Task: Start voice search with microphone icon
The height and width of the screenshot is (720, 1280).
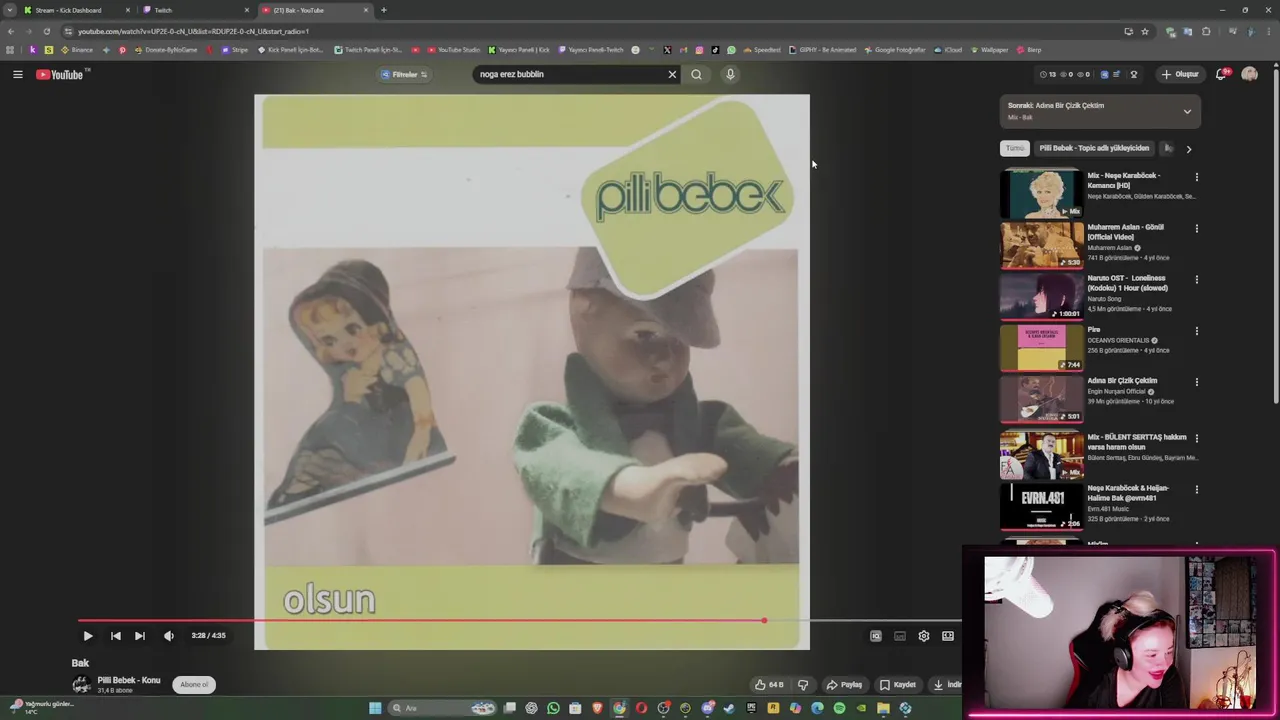Action: coord(730,74)
